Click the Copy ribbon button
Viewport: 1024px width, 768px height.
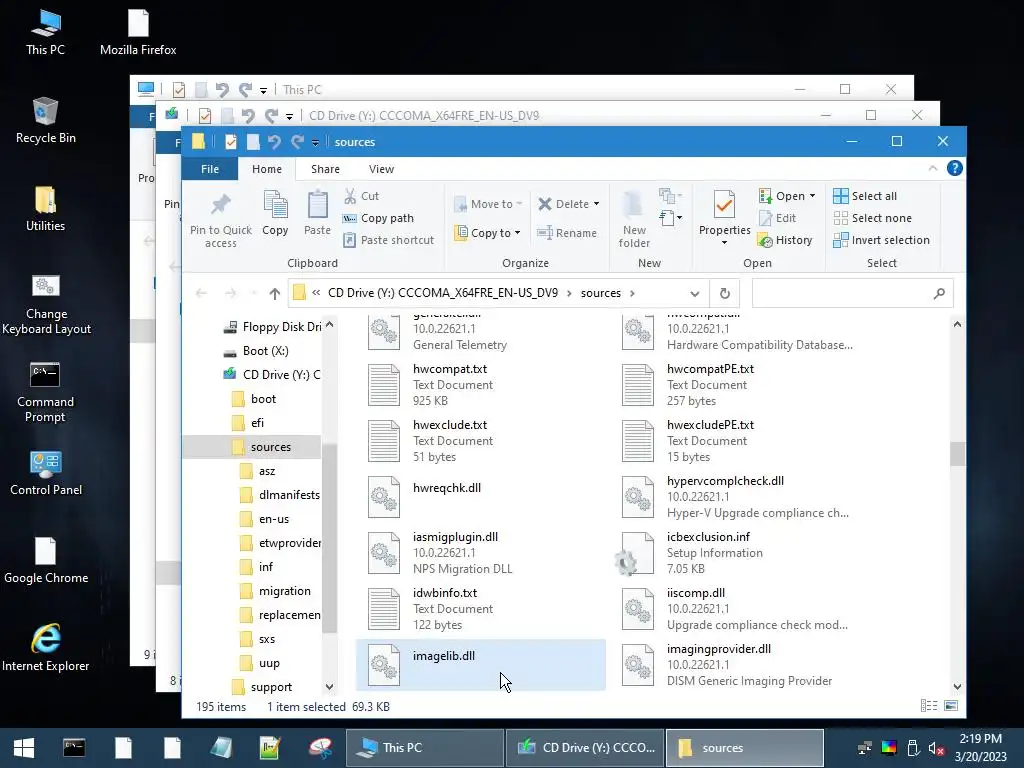[x=275, y=213]
